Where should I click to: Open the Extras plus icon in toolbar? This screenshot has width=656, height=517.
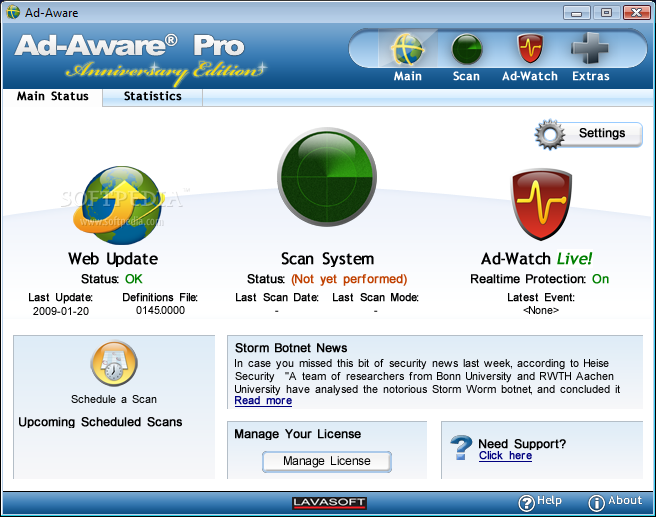click(x=589, y=48)
